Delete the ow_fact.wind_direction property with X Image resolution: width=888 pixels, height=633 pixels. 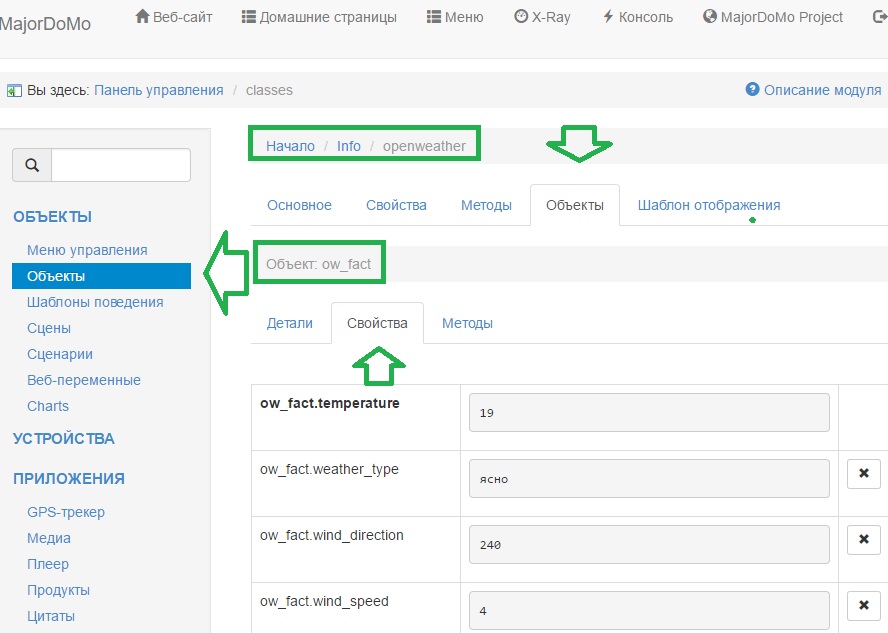click(864, 540)
